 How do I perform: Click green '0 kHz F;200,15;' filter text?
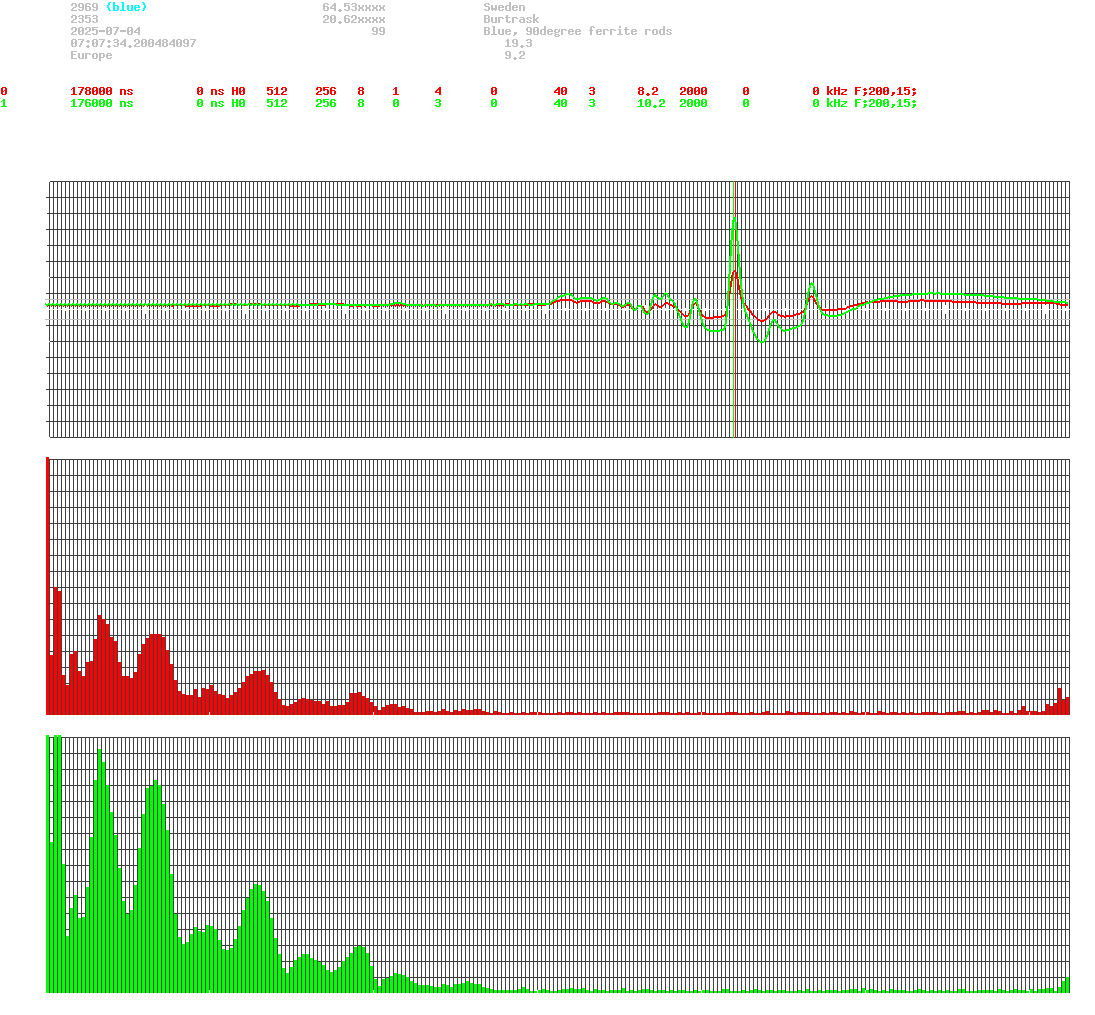[x=865, y=103]
